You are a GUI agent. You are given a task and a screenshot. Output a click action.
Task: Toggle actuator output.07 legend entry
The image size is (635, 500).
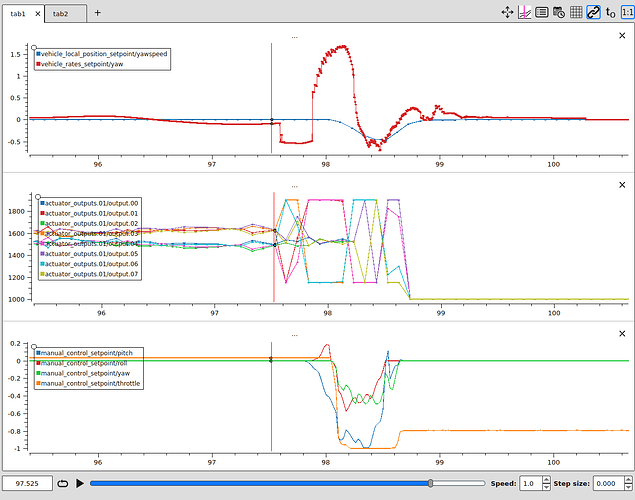click(89, 274)
